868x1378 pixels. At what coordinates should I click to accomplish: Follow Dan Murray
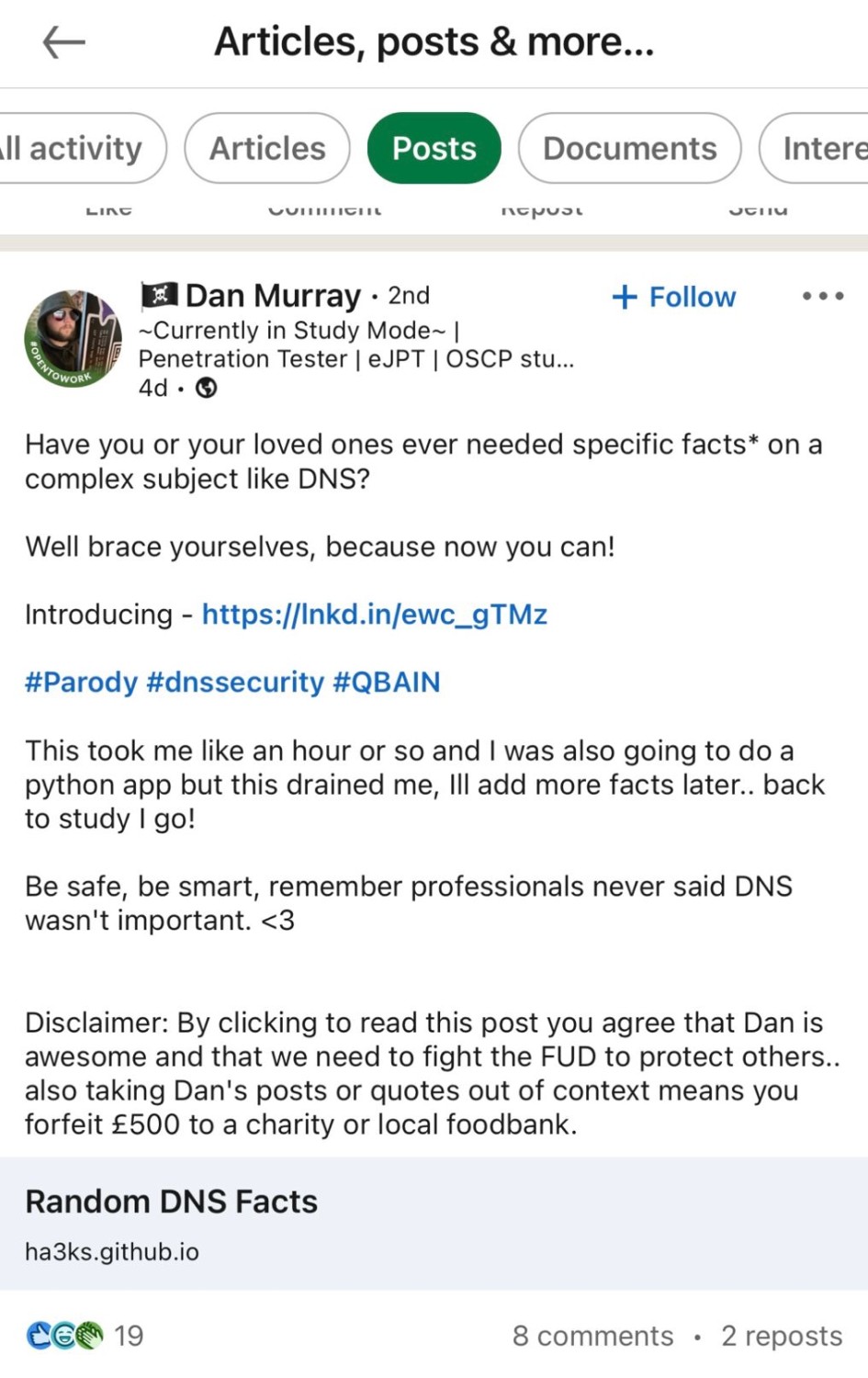(674, 297)
